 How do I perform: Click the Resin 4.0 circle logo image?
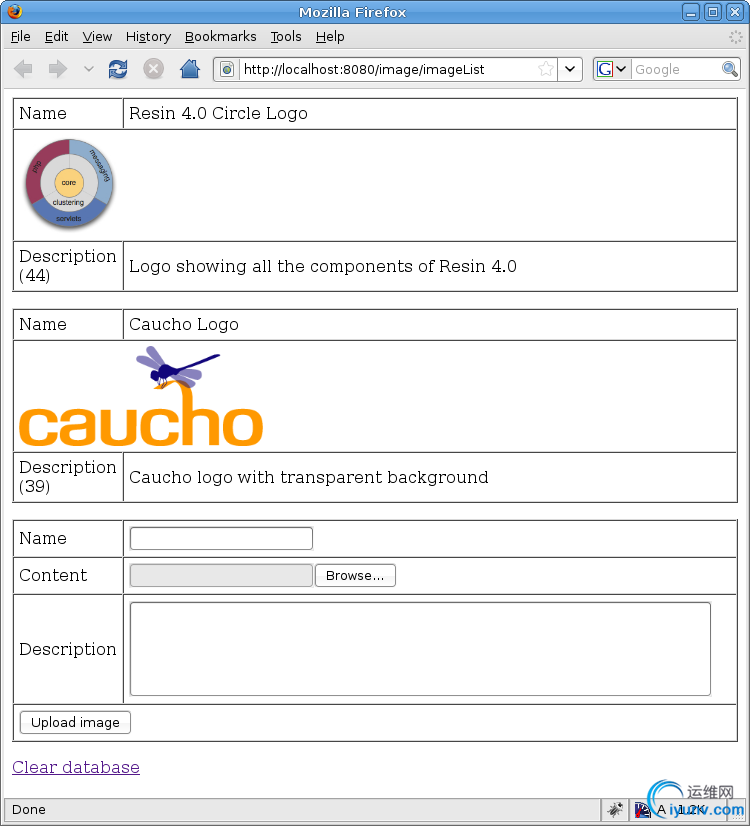pos(69,184)
